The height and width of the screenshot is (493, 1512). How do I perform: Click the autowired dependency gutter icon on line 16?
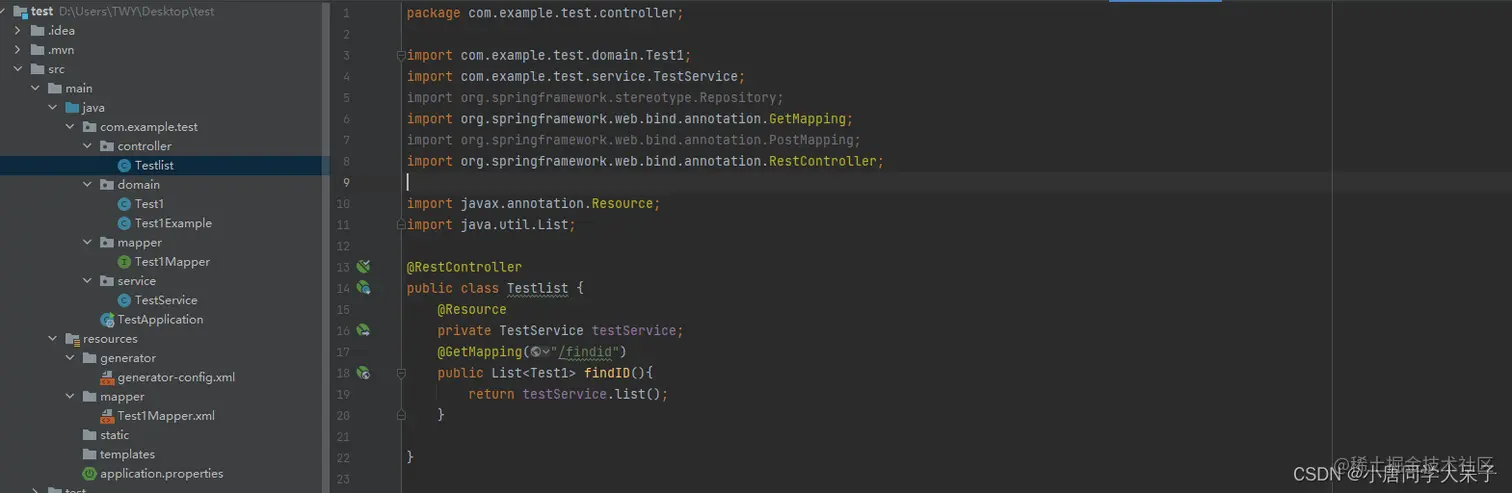pos(363,330)
